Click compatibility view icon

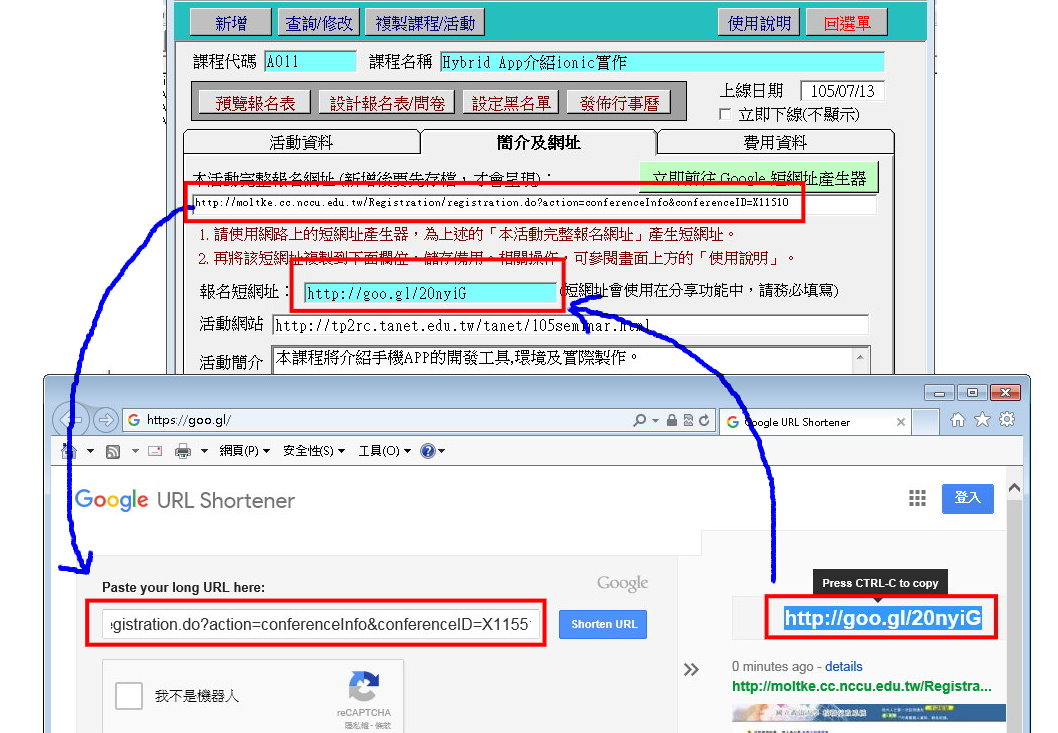coord(688,420)
